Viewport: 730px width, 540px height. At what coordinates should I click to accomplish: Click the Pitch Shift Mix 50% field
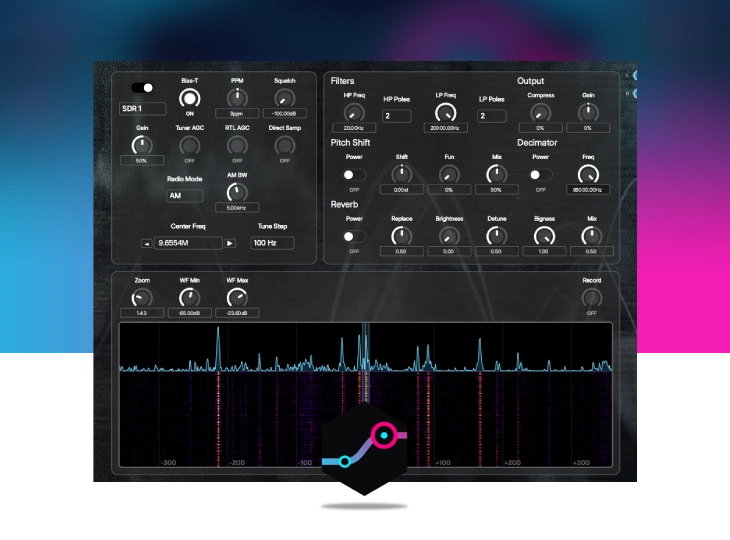[x=496, y=189]
